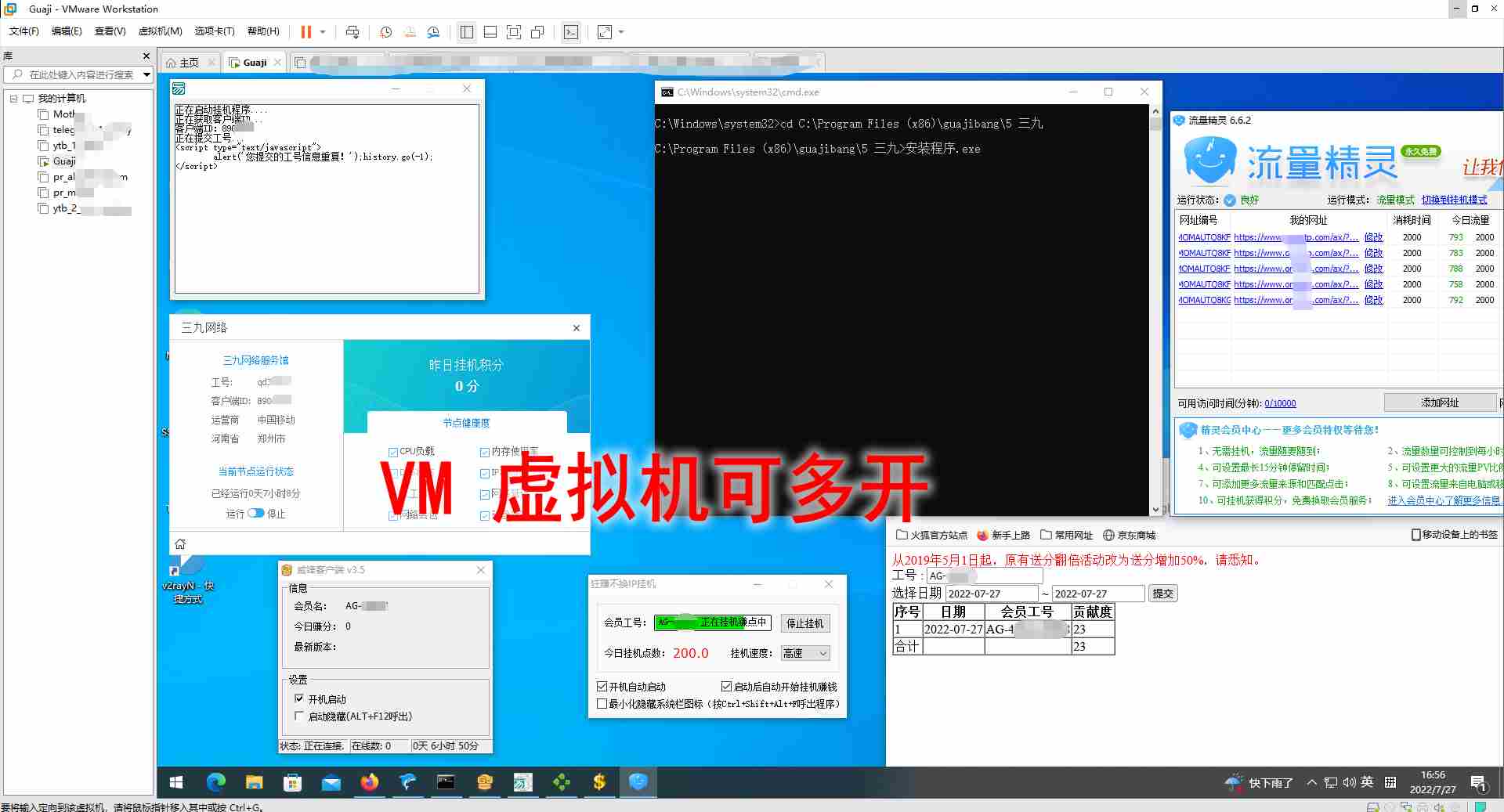Viewport: 1504px width, 812px height.
Task: Open the v2rayN desktop shortcut icon
Action: pyautogui.click(x=188, y=578)
